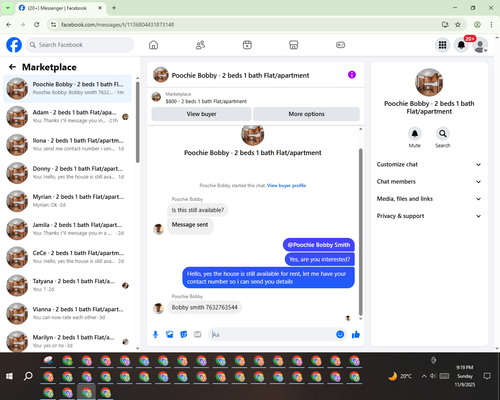500x400 pixels.
Task: Click the listing thumbnail in right panel
Action: (429, 82)
